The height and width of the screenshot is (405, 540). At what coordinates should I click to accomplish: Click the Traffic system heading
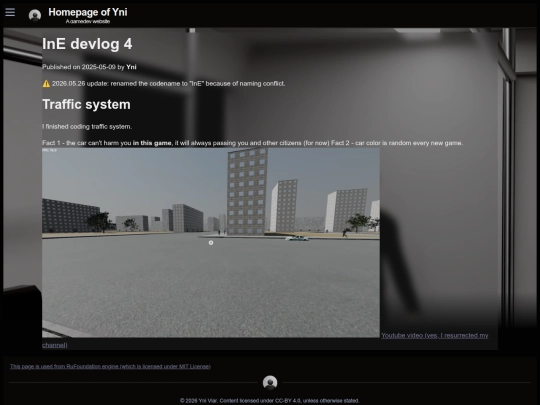(86, 104)
